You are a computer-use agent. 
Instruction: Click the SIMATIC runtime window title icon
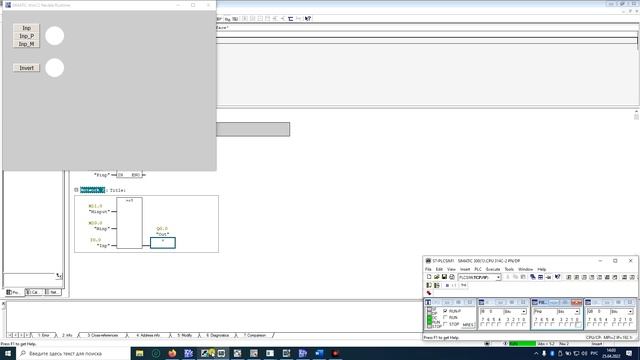(8, 5)
